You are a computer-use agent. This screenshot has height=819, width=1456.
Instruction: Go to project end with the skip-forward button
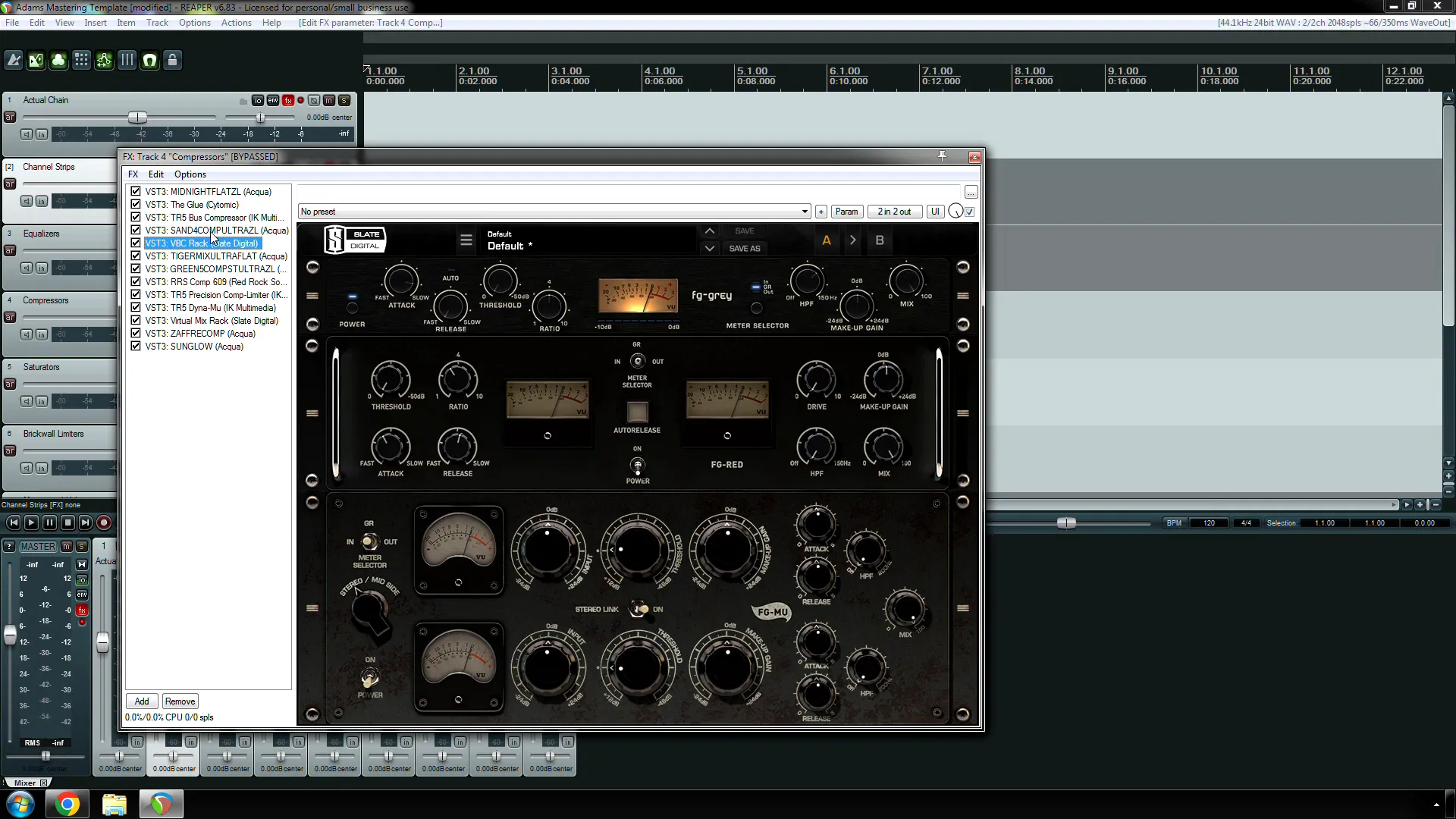point(86,522)
